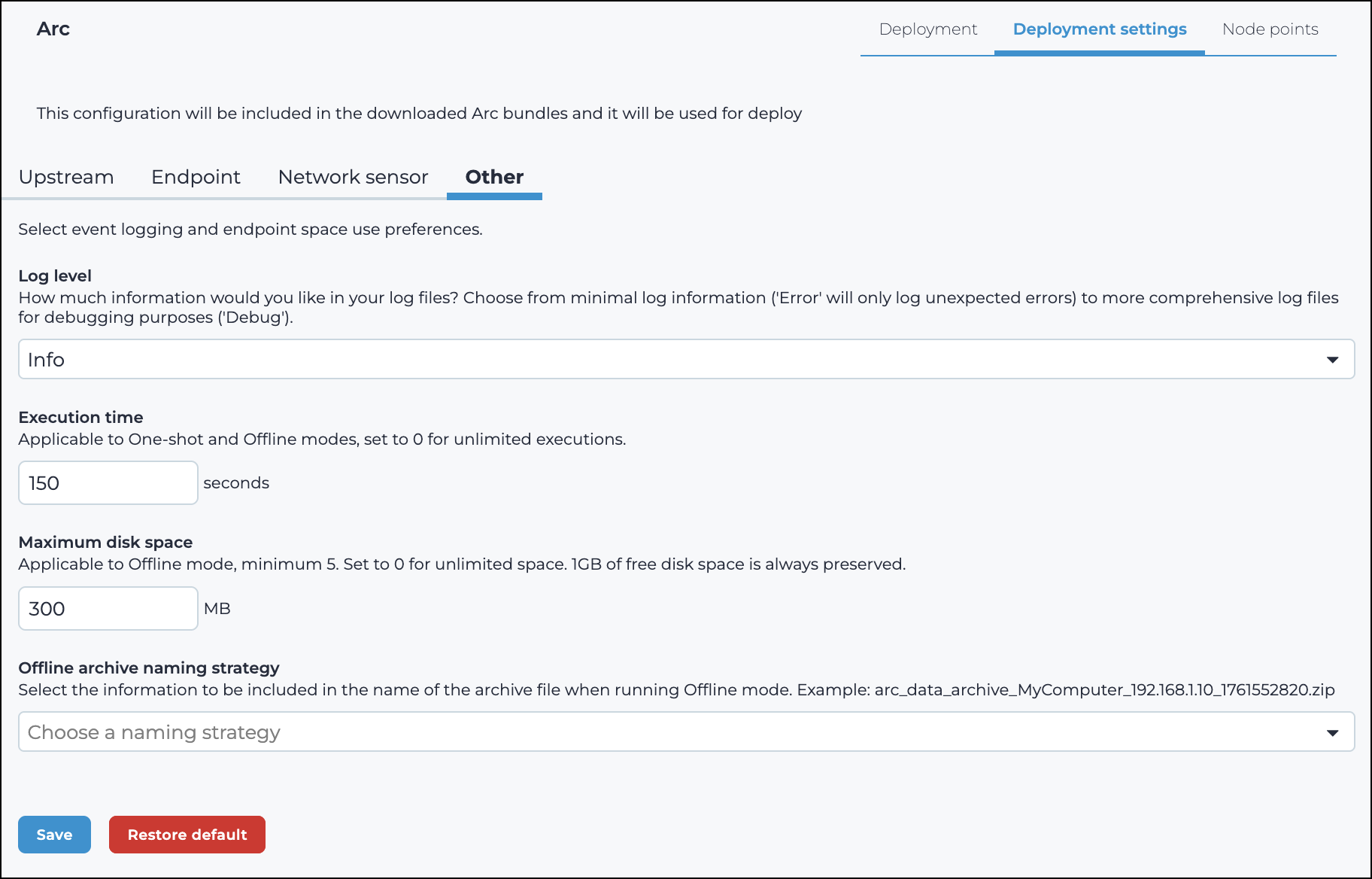This screenshot has height=879, width=1372.
Task: Click the Arc page title
Action: [x=53, y=29]
